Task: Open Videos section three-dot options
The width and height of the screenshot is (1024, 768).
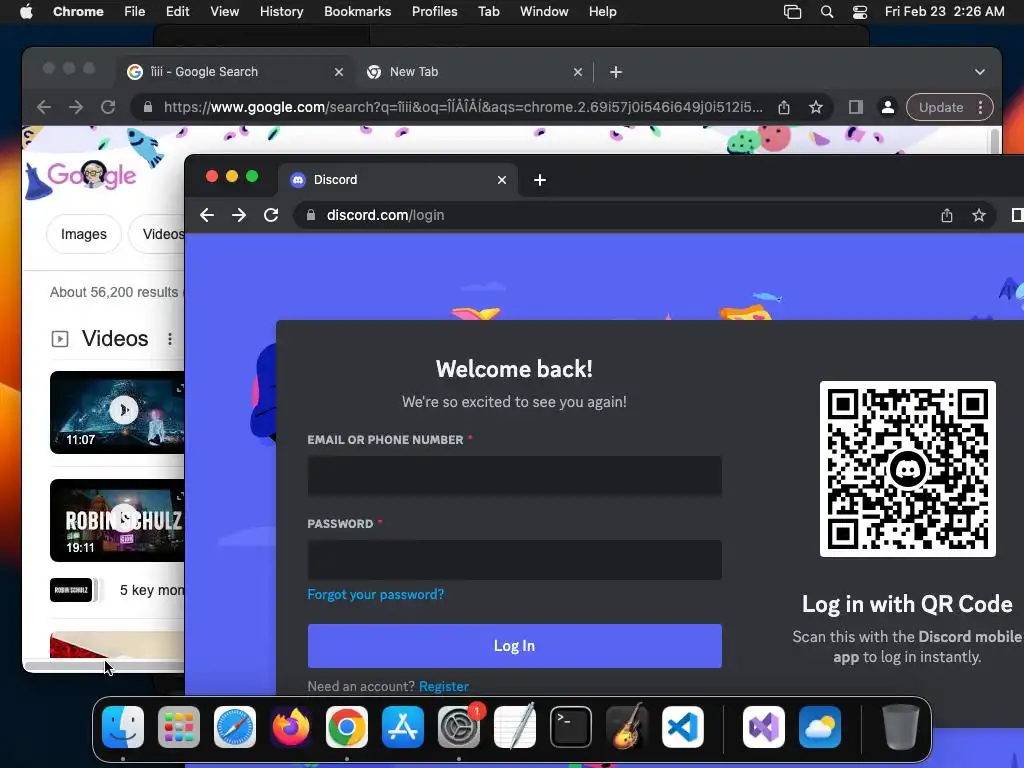Action: point(170,338)
